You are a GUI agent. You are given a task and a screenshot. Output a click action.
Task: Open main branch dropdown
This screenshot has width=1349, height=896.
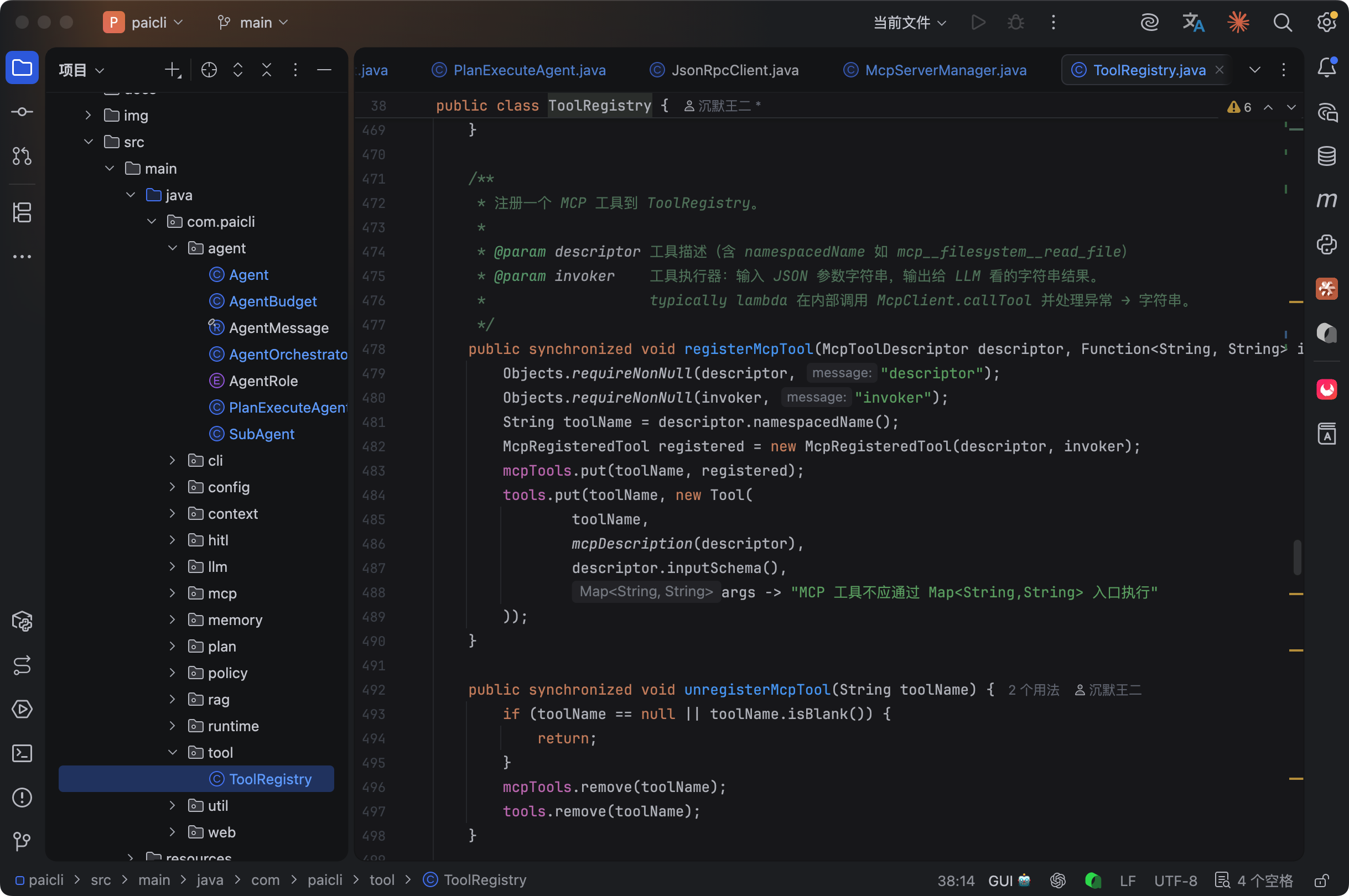coord(252,22)
